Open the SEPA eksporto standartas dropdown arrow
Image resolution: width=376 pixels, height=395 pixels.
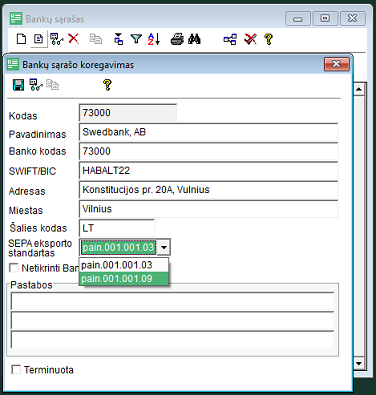point(164,247)
